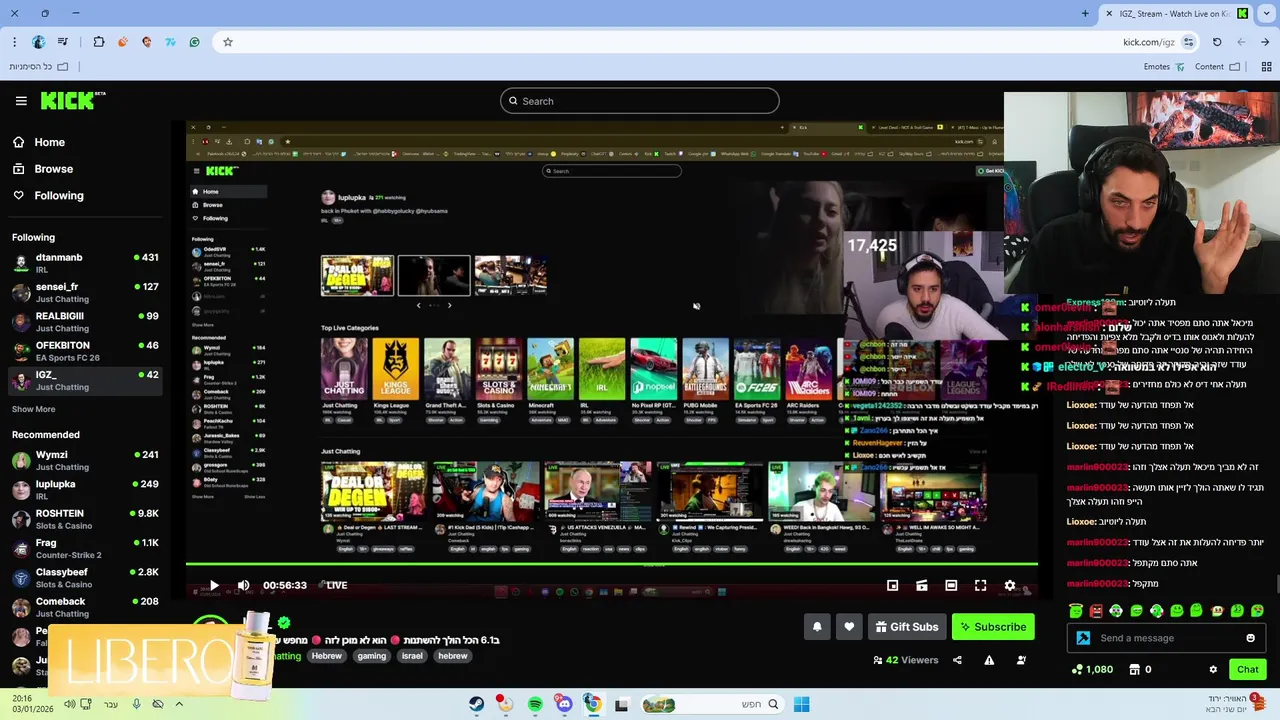Seek on the green video progress bar
Viewport: 1280px width, 720px height.
[x=611, y=564]
